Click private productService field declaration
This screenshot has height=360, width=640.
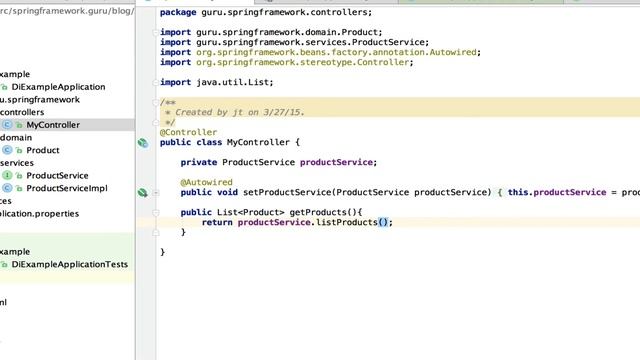(279, 162)
